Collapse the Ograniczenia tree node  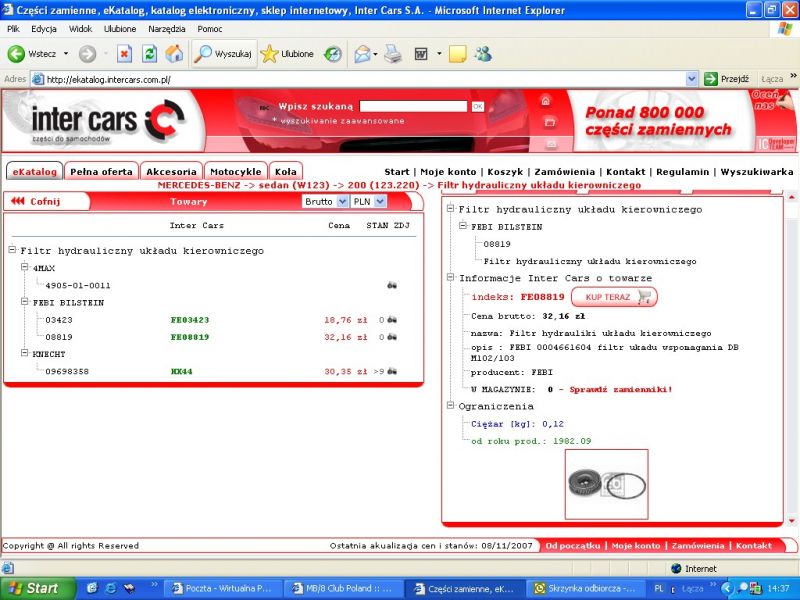tap(451, 405)
